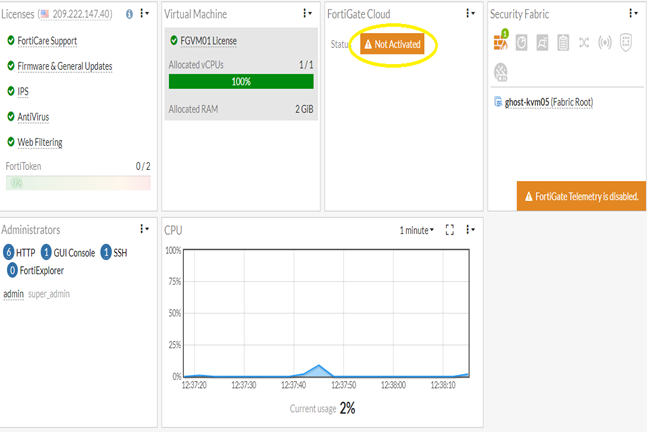
Task: Click the shield icon in Security Fabric
Action: (626, 43)
